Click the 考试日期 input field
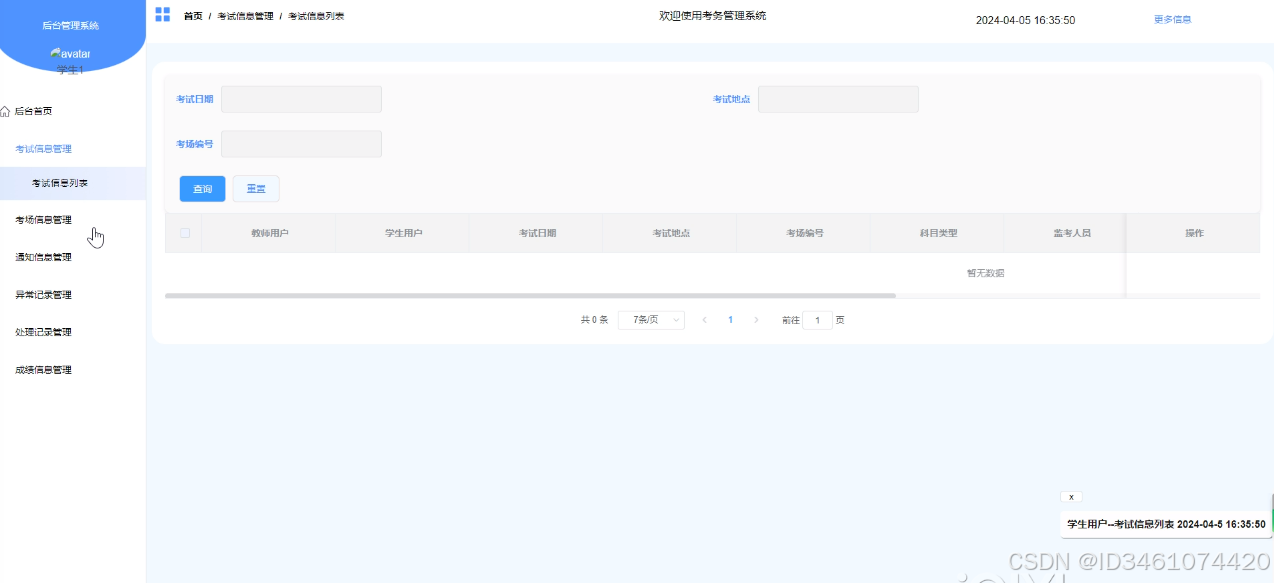 coord(301,99)
